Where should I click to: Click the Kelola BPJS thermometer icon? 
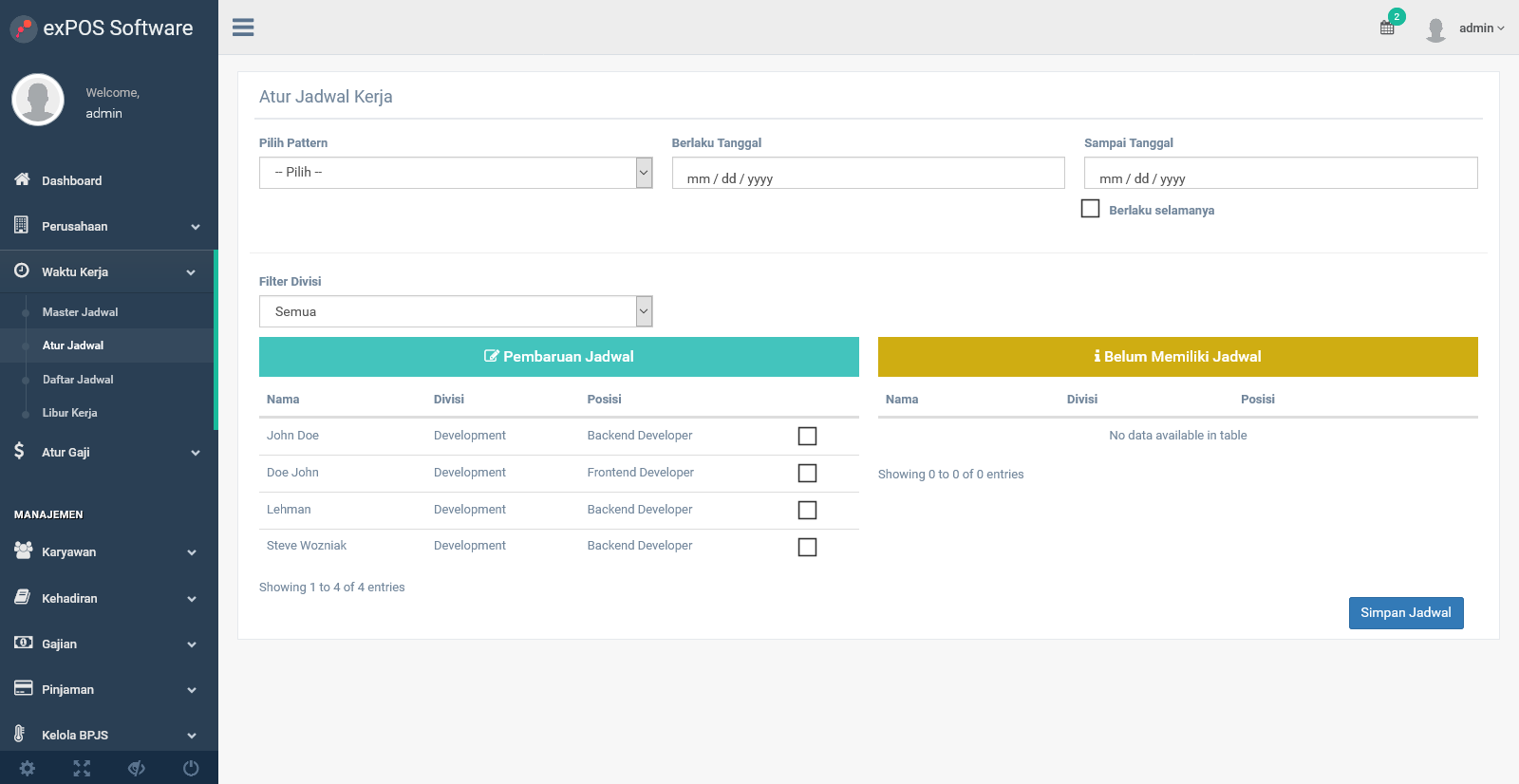[x=19, y=734]
